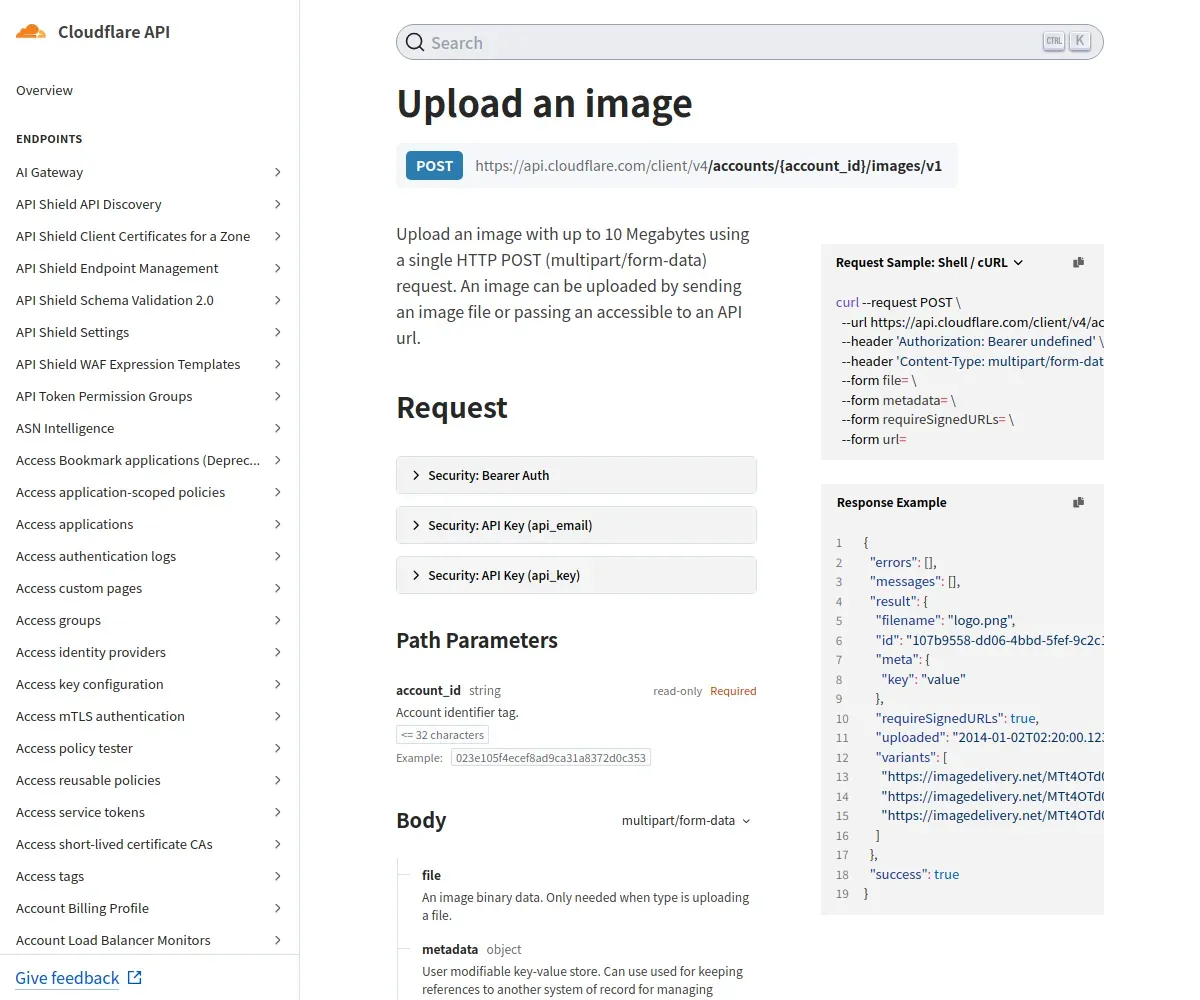
Task: Open Access short-lived certificate CAs
Action: (114, 844)
